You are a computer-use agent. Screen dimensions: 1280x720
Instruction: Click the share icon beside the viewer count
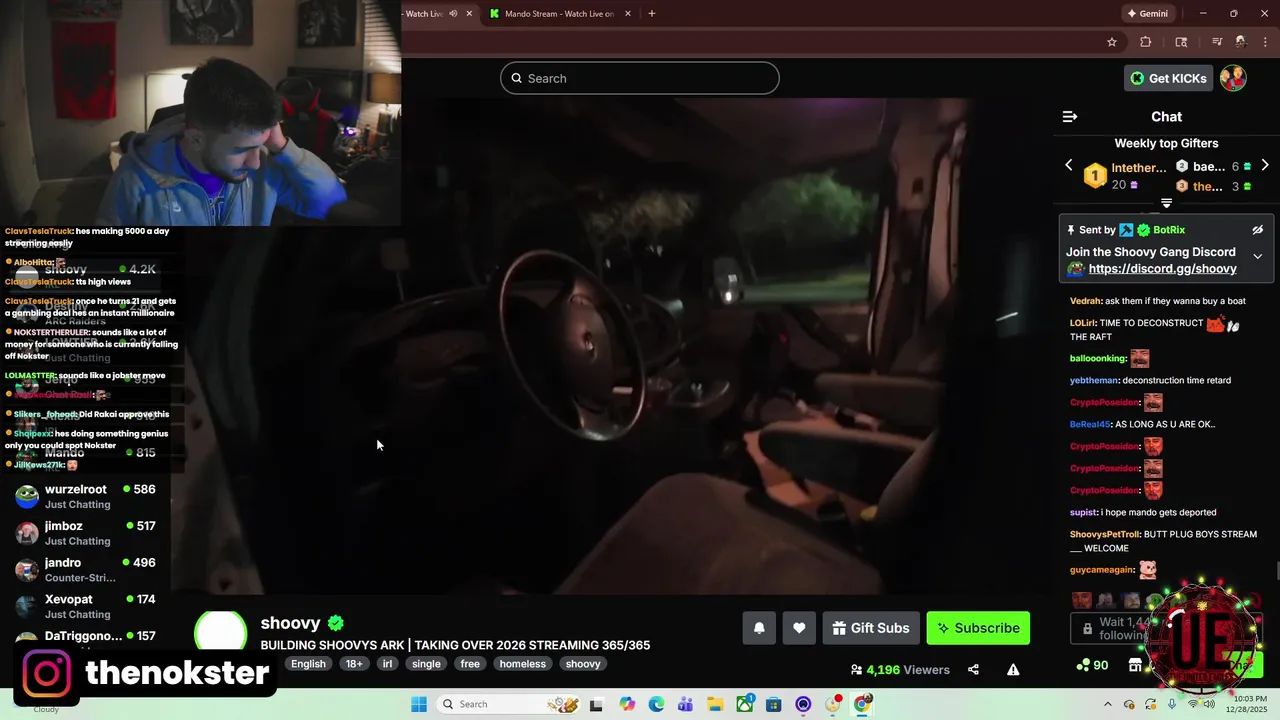(x=973, y=670)
